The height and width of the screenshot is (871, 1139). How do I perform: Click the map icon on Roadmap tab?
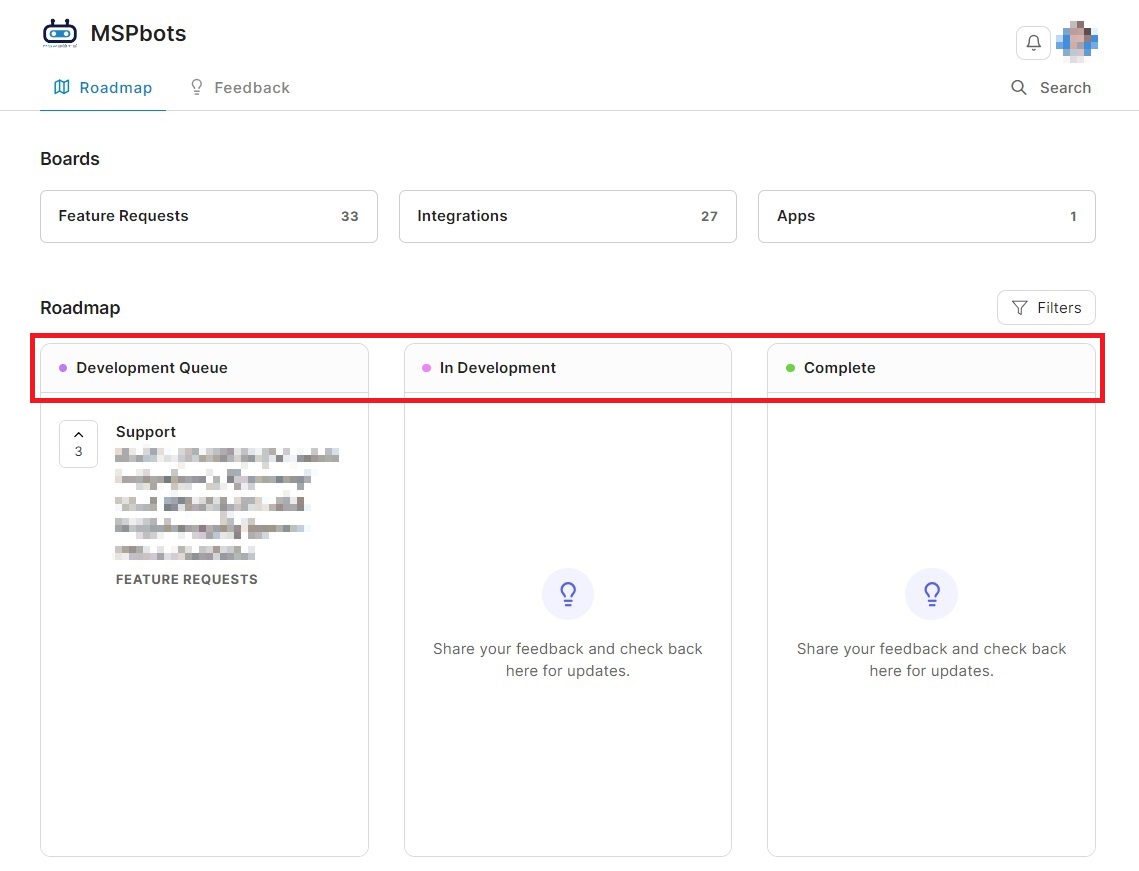(x=62, y=88)
